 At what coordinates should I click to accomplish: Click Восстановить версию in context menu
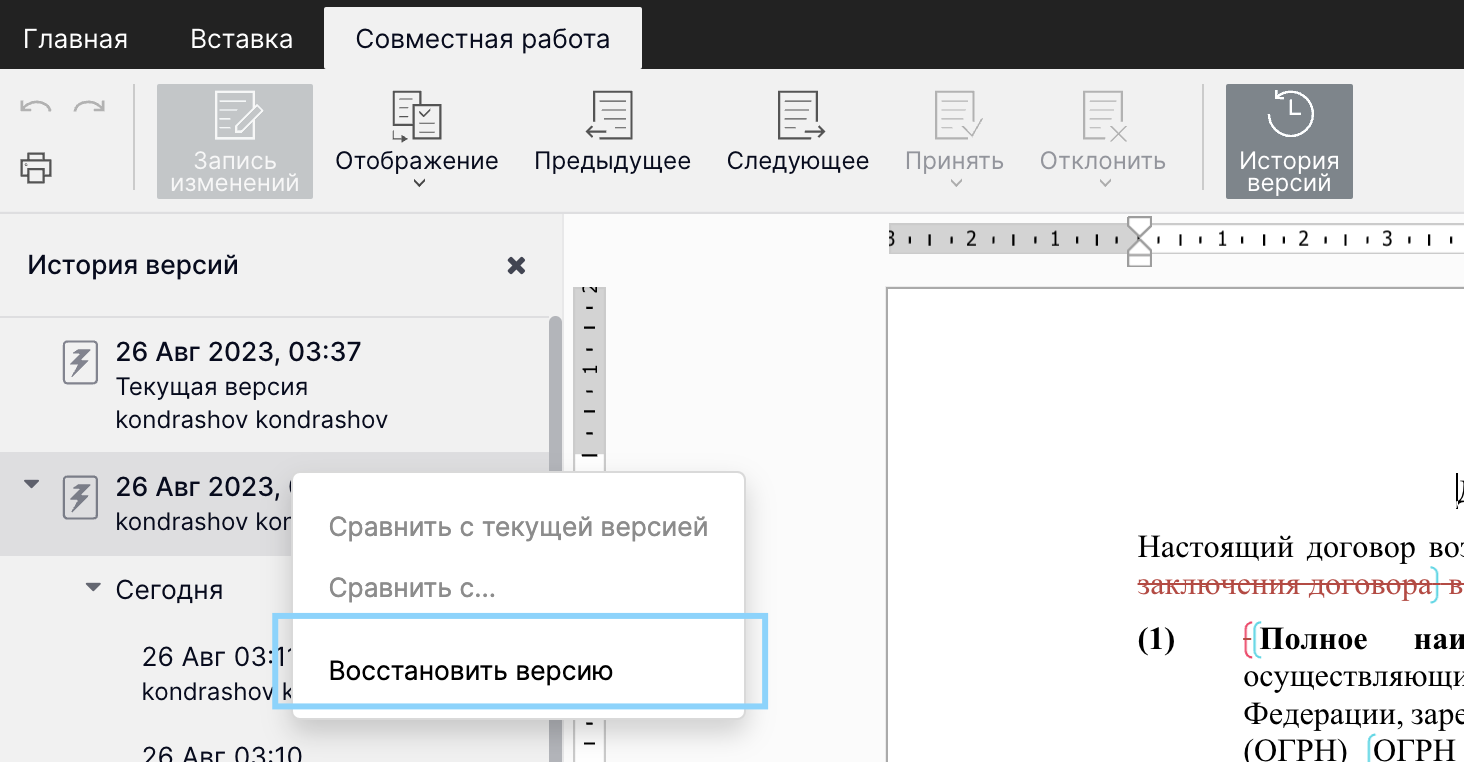(x=518, y=670)
